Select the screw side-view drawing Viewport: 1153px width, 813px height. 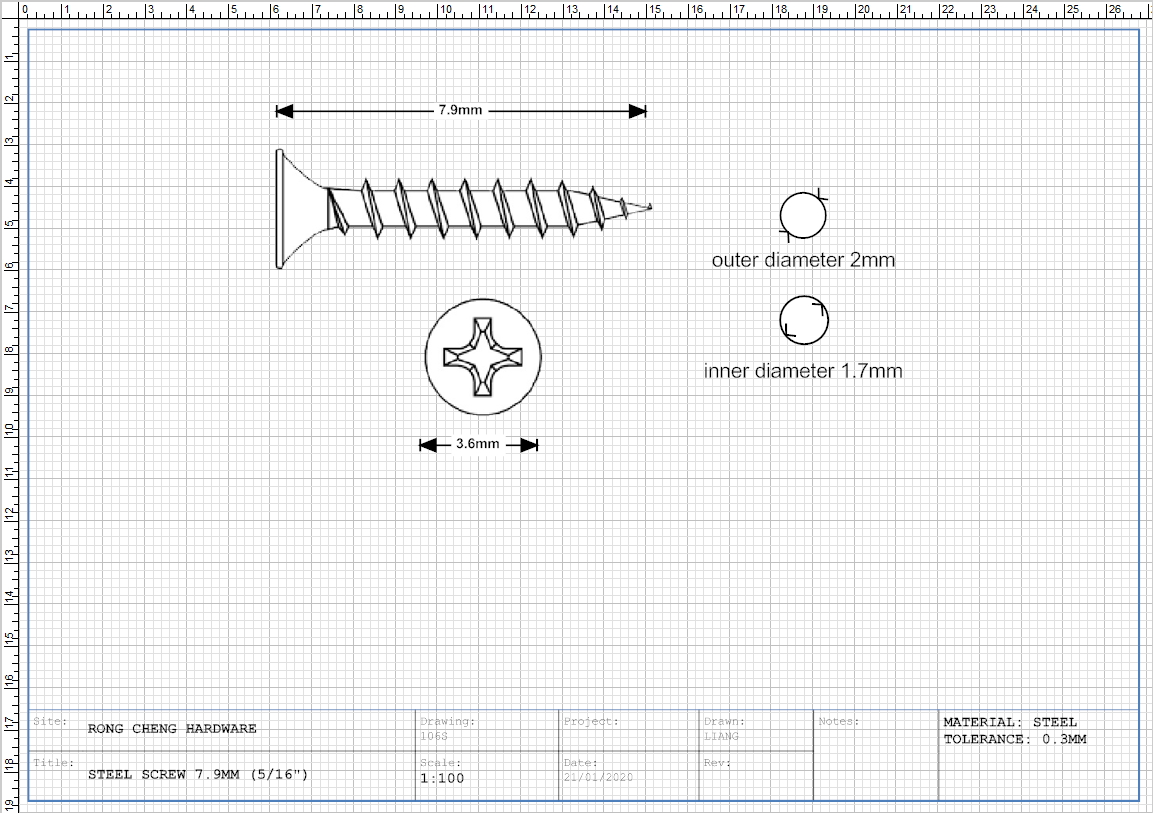click(x=463, y=209)
